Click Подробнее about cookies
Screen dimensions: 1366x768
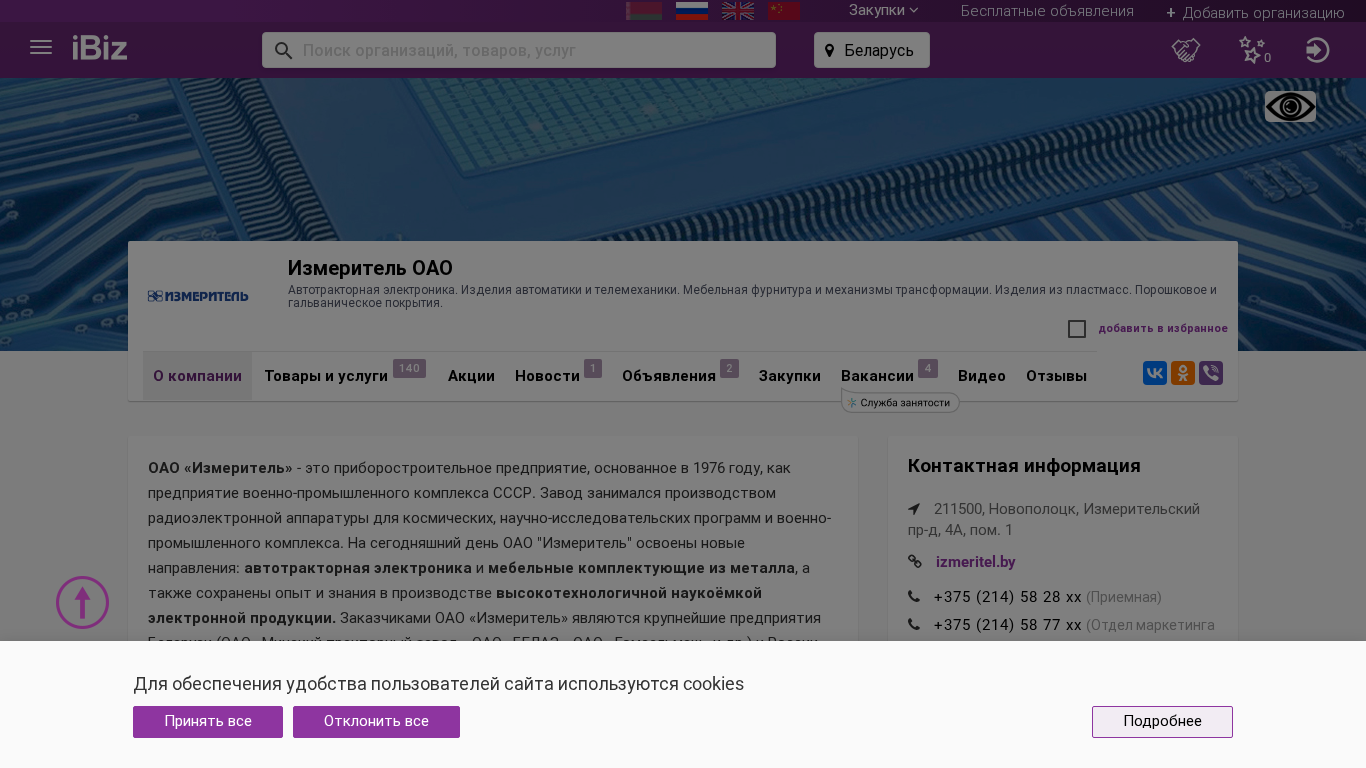click(1162, 722)
